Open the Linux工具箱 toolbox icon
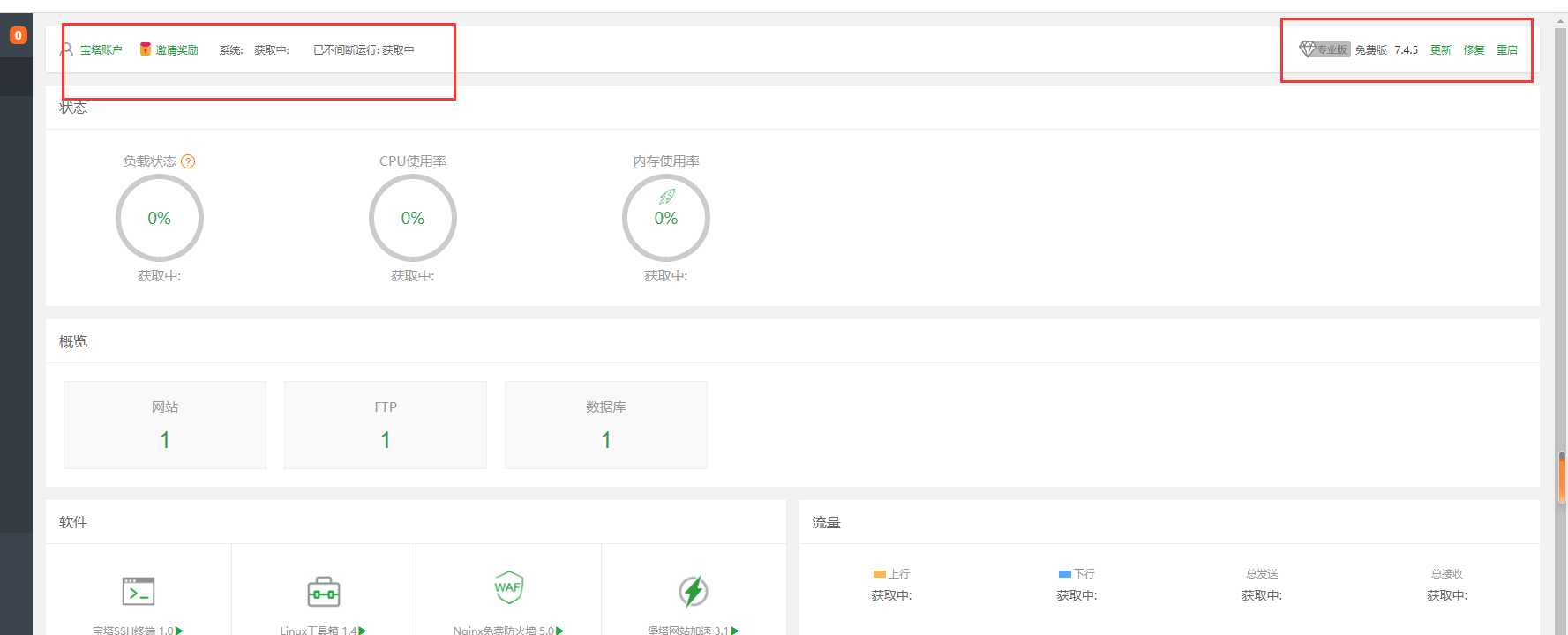 (x=324, y=592)
